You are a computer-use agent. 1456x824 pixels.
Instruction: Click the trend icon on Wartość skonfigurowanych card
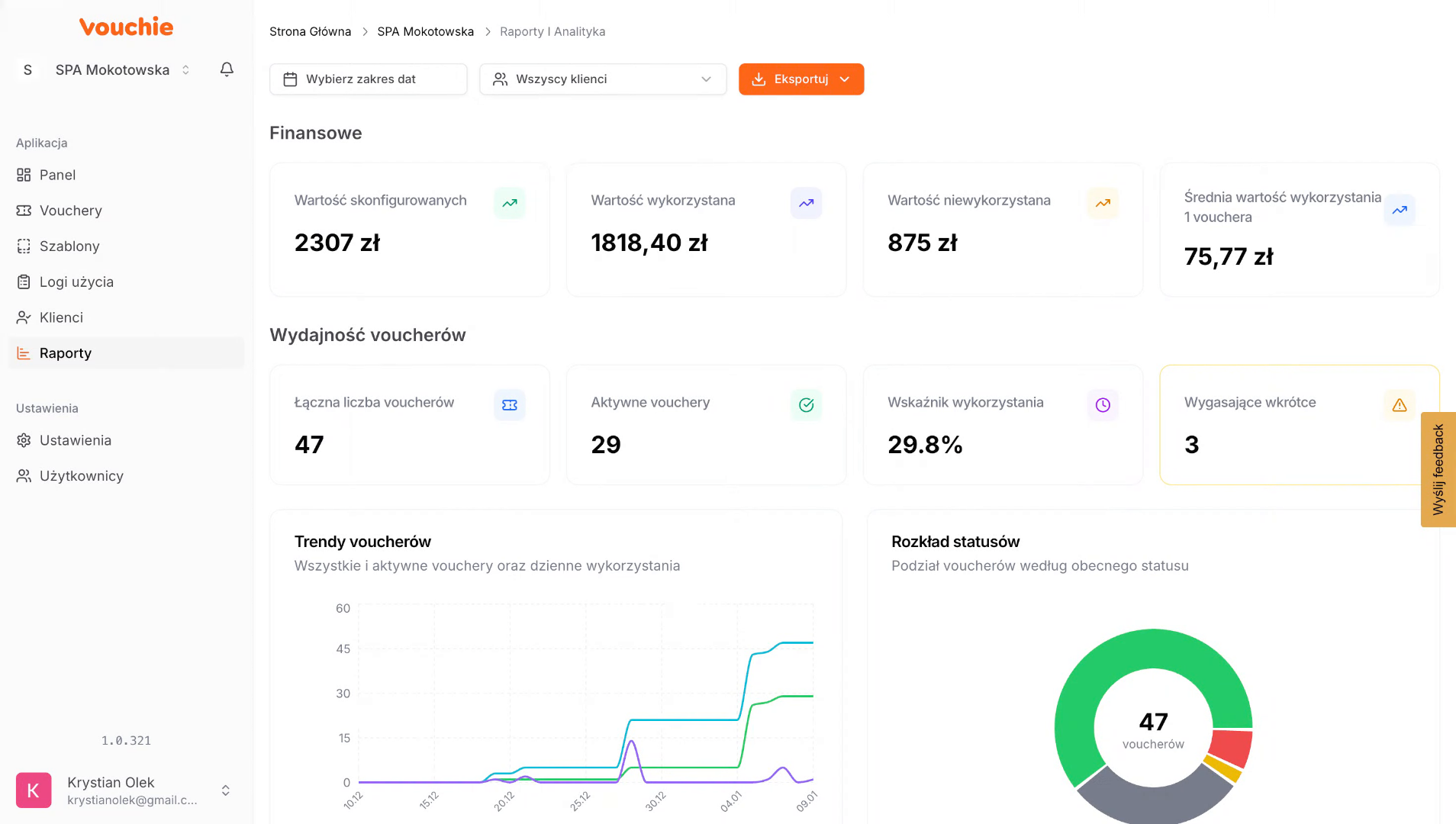(509, 203)
